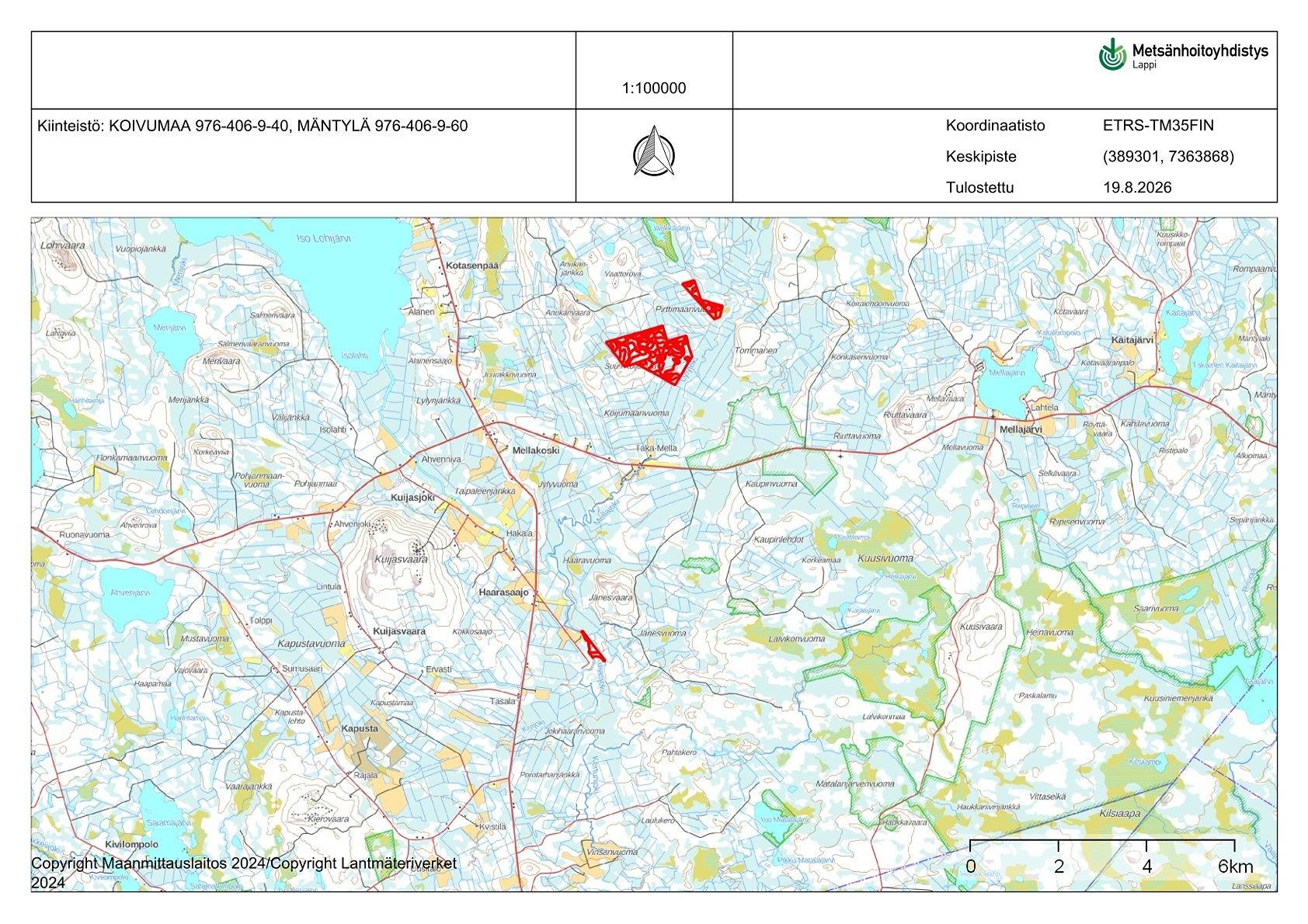Click the Mellakoski village label
Image resolution: width=1308 pixels, height=924 pixels.
point(536,450)
